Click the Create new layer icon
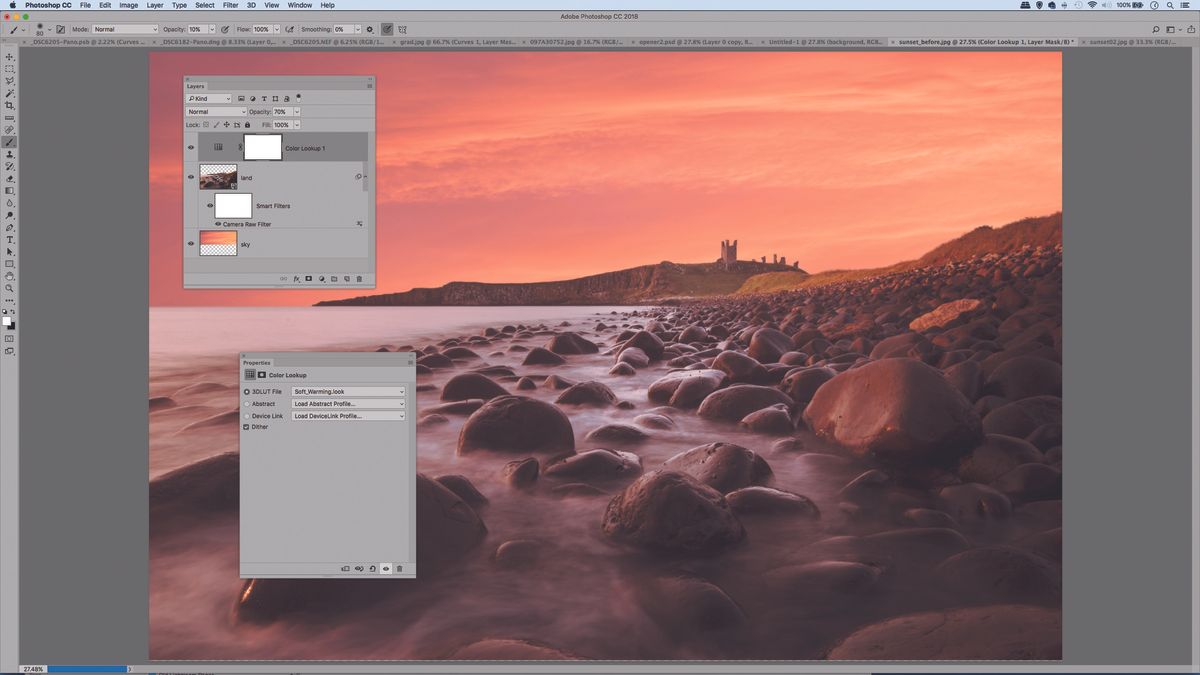Viewport: 1200px width, 675px height. (347, 278)
